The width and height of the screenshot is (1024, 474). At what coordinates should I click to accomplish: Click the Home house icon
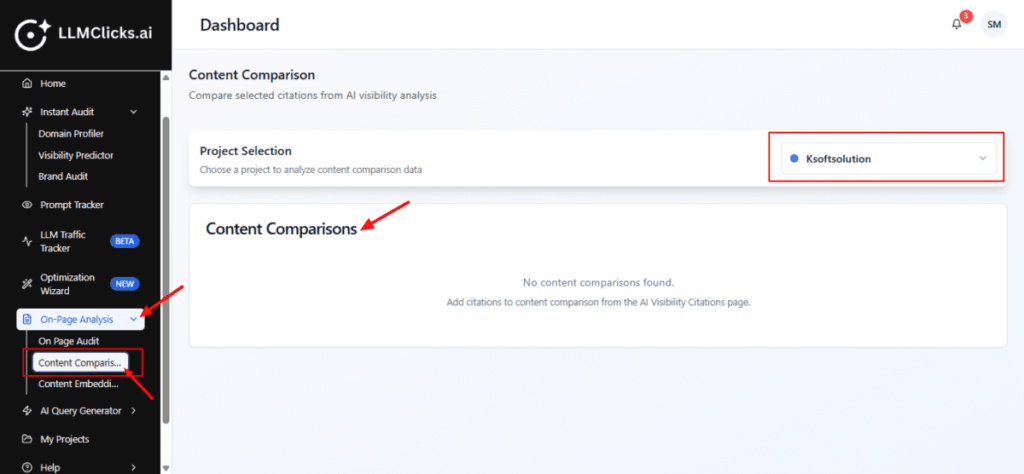pos(27,84)
